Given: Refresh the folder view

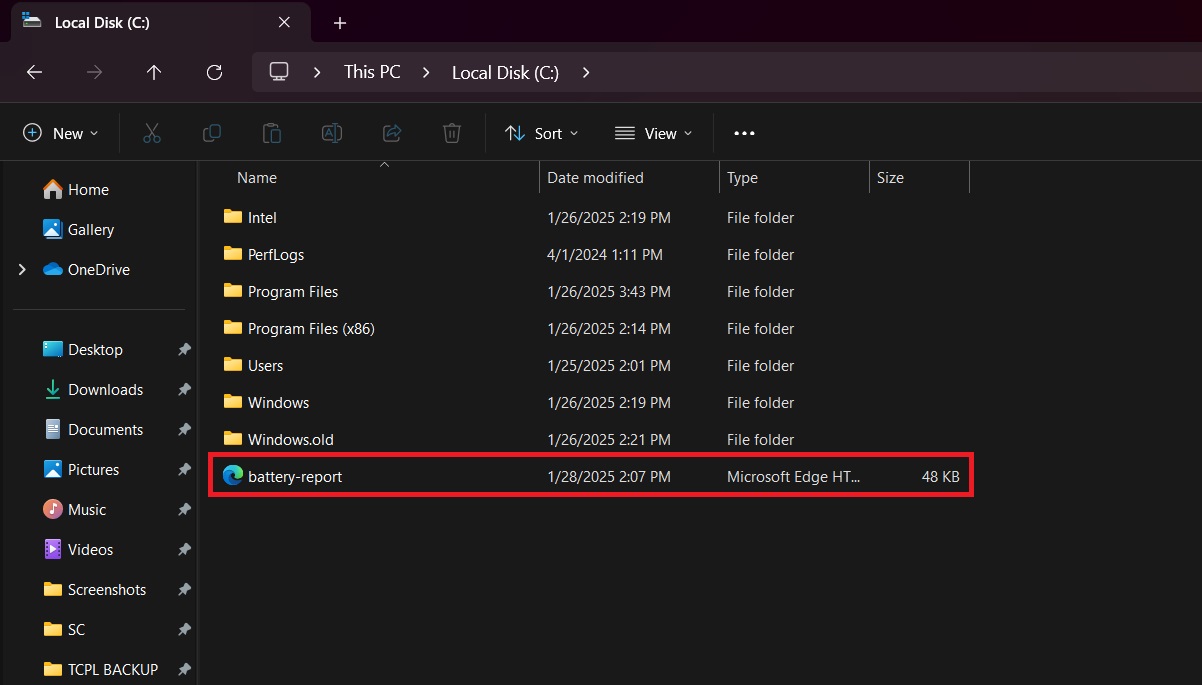Looking at the screenshot, I should coord(214,71).
